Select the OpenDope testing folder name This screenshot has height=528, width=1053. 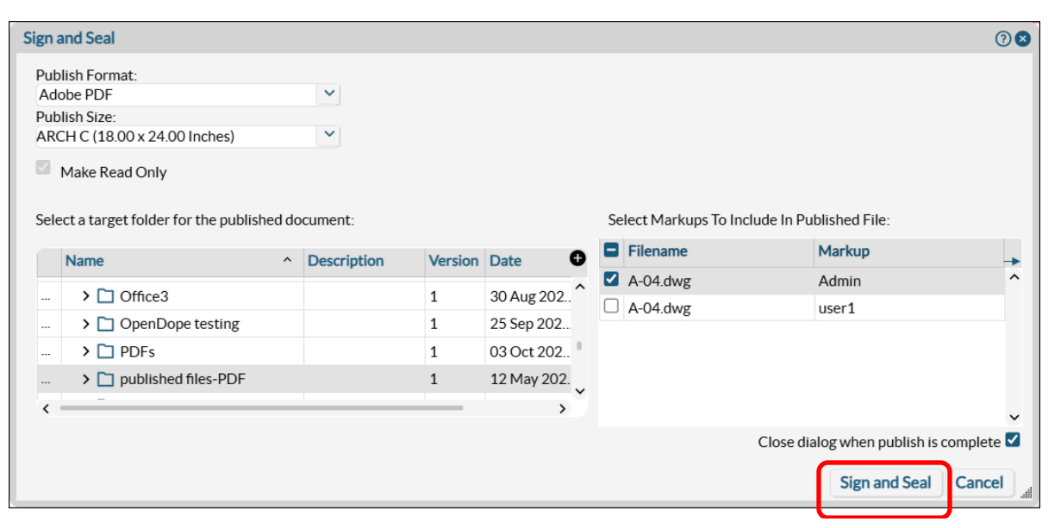coord(179,324)
